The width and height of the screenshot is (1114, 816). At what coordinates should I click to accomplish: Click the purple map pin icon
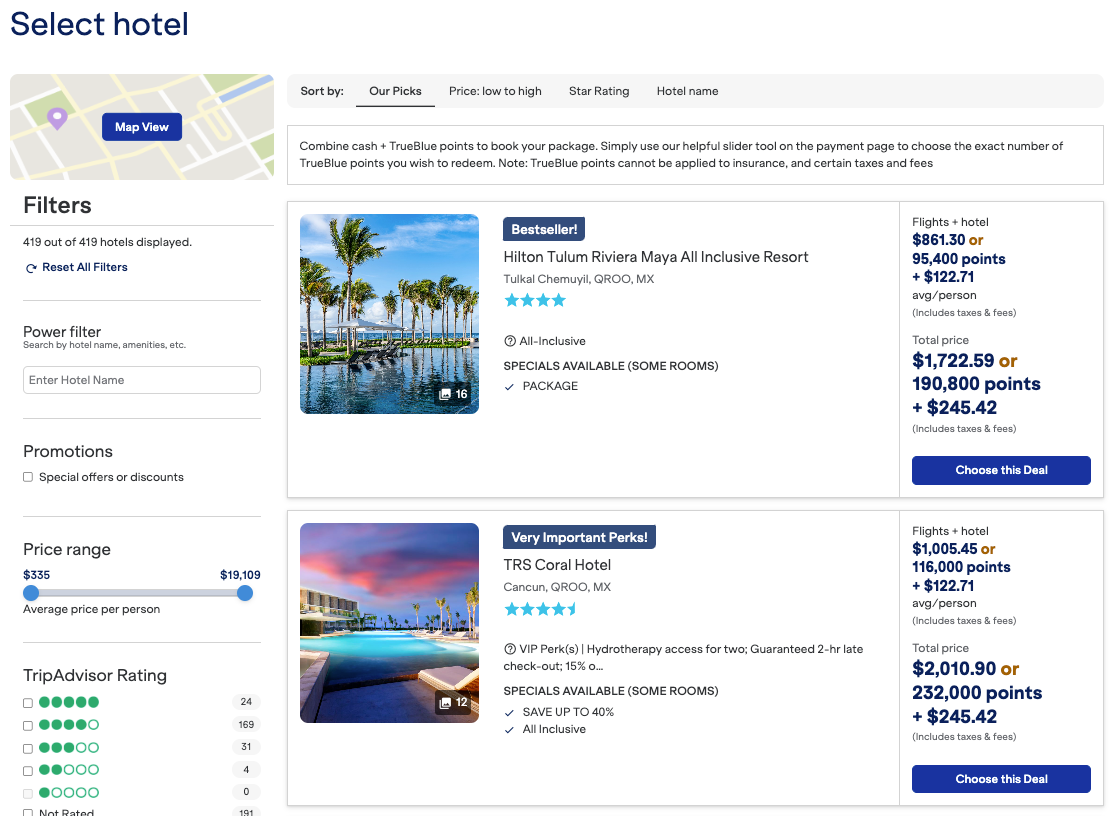point(57,118)
